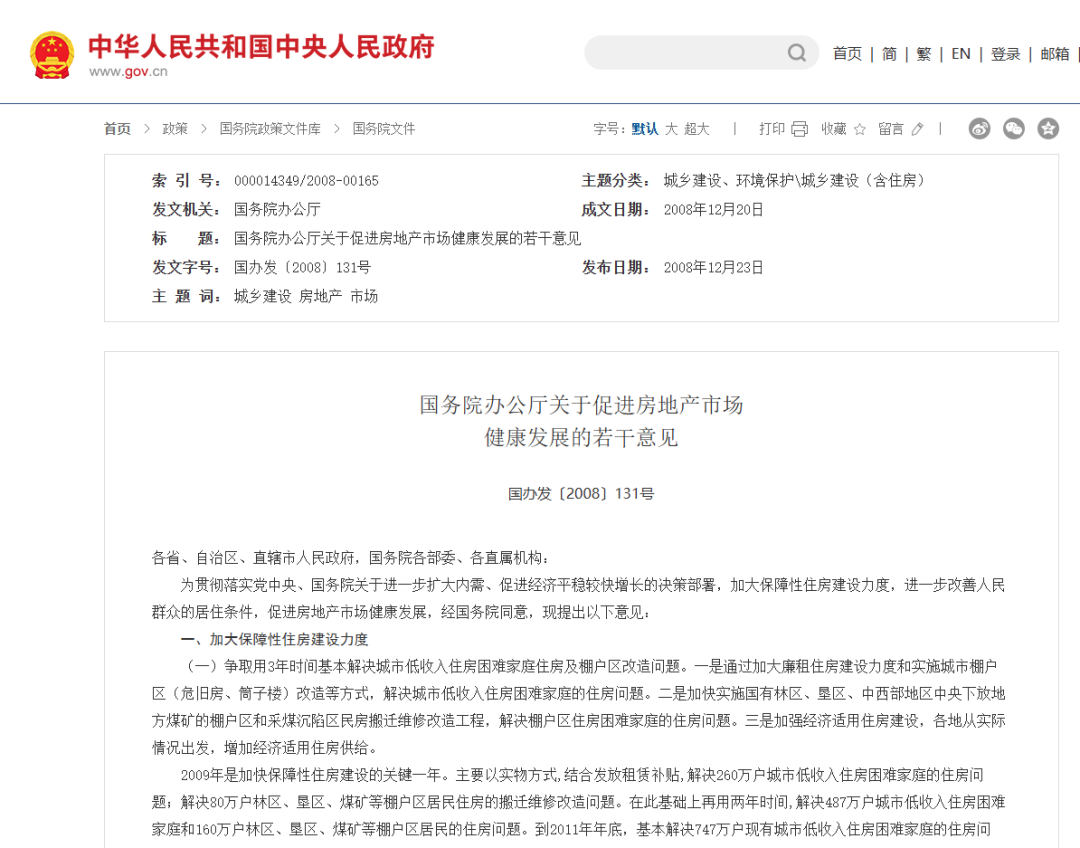
Task: Open 政策 breadcrumb link
Action: (175, 129)
